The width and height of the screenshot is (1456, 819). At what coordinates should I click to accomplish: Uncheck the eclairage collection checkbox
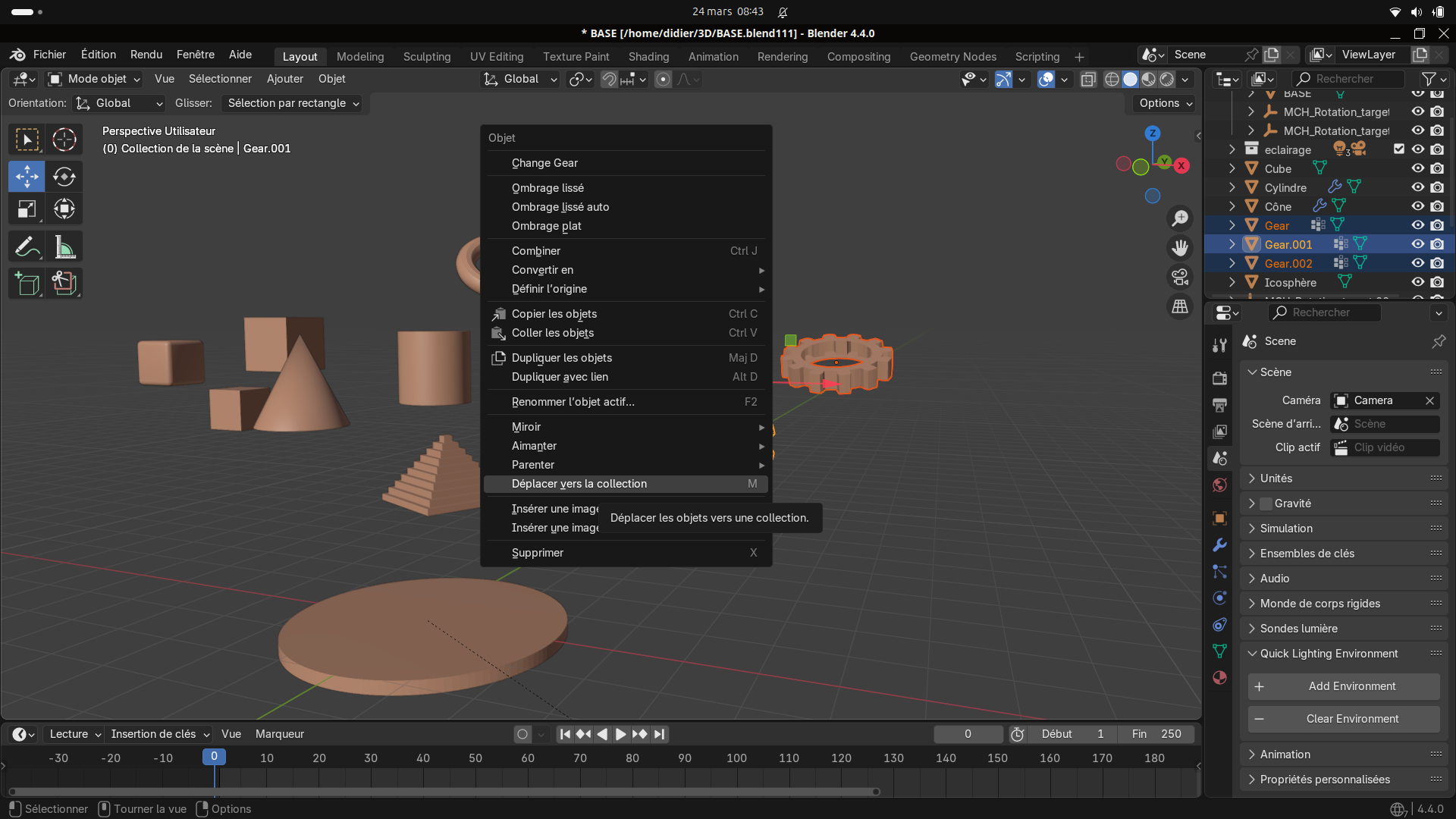tap(1398, 149)
